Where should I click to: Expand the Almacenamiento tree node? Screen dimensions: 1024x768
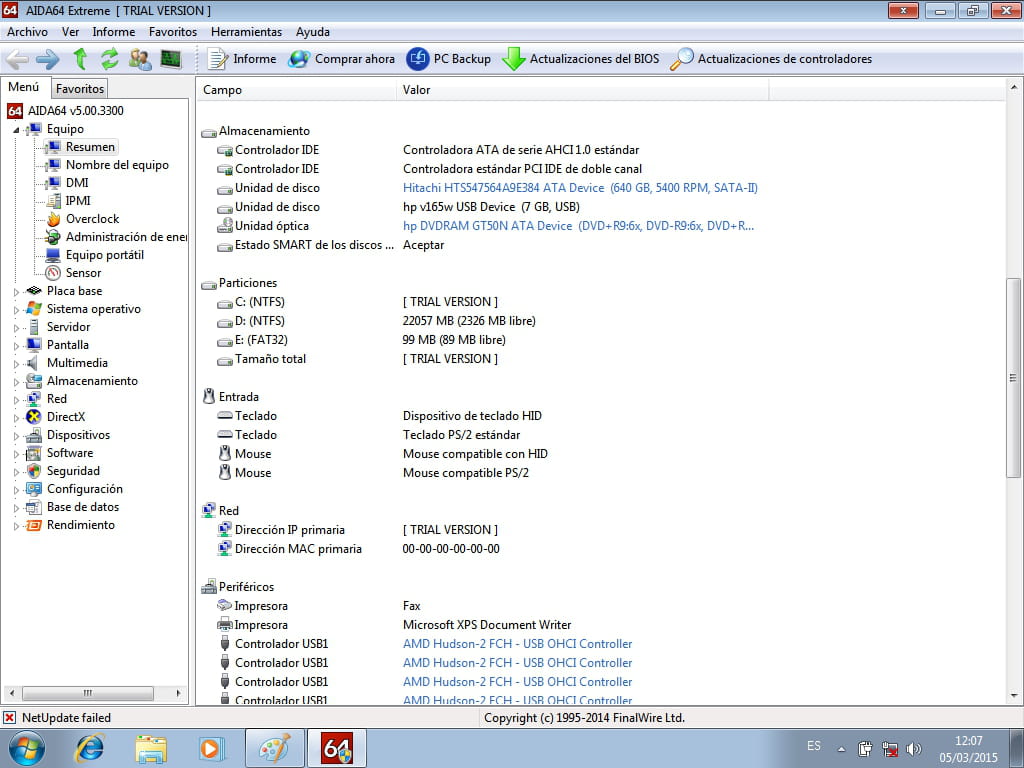pos(16,381)
